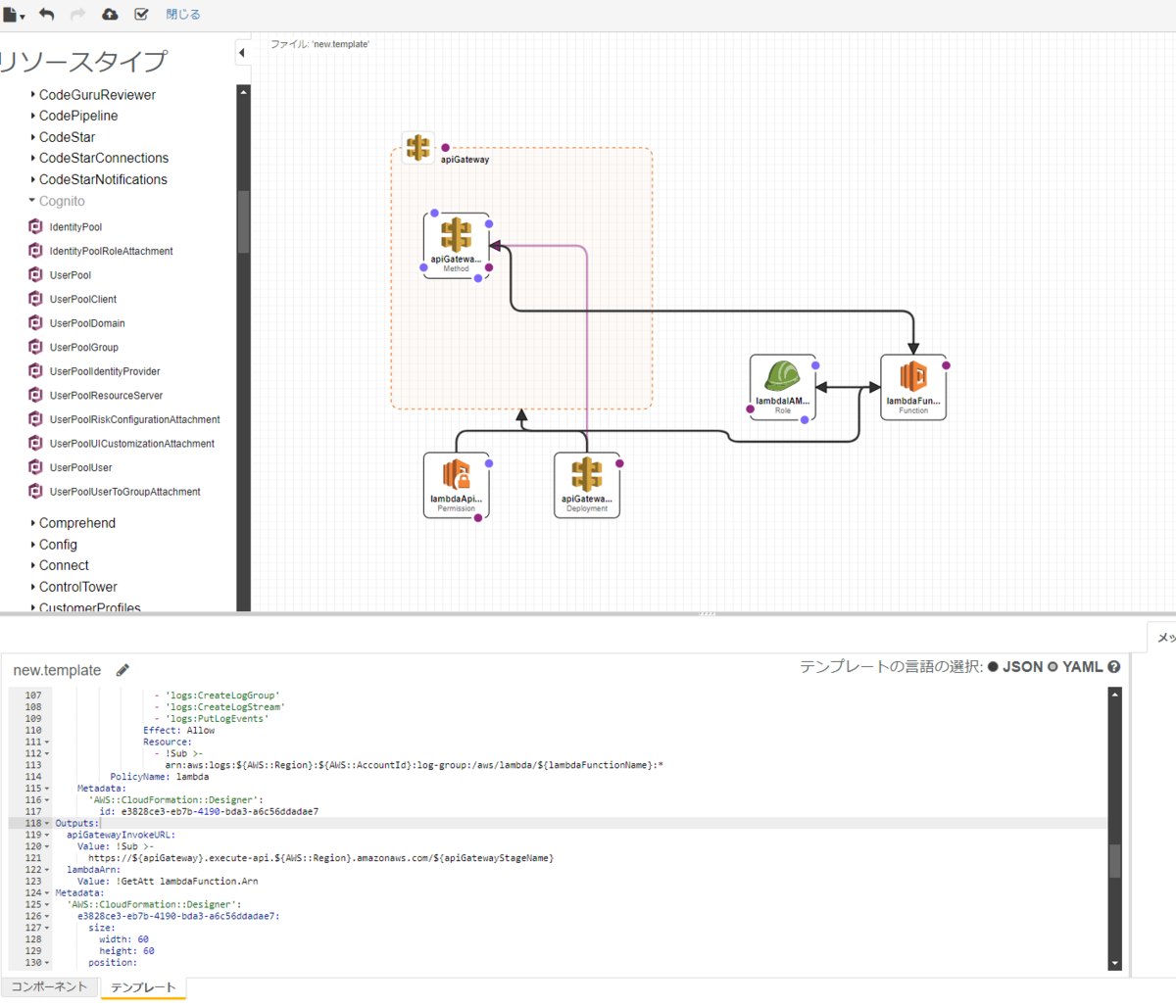Select the UserPoolClient resource icon

(36, 299)
